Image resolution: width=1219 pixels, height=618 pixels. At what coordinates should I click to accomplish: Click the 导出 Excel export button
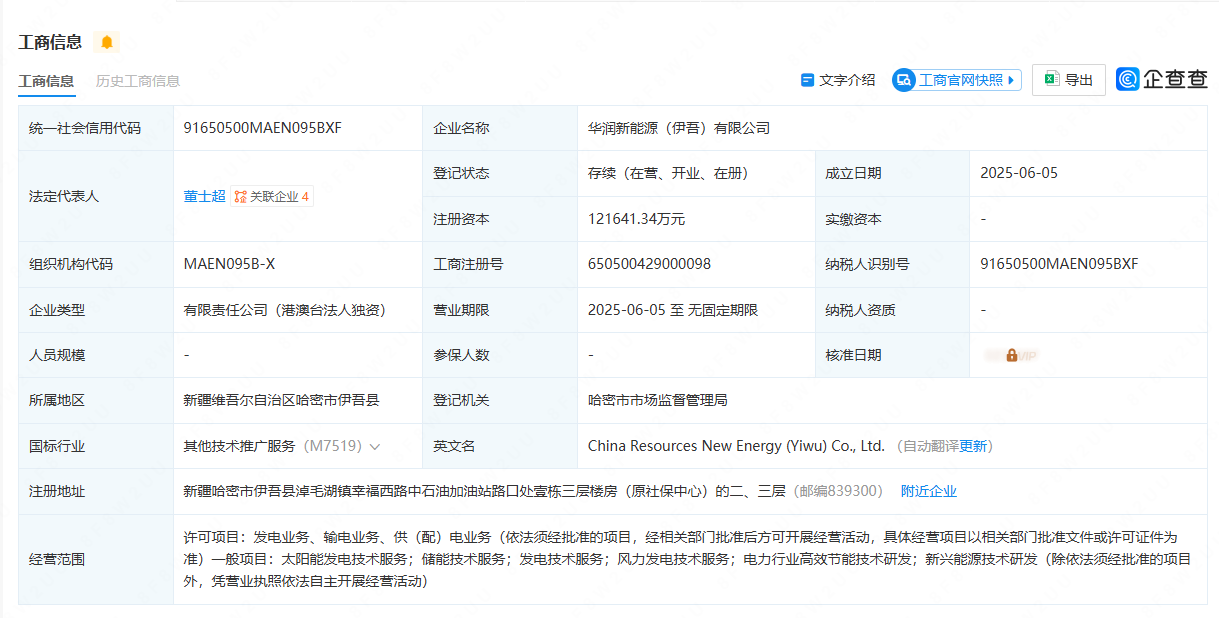(x=1068, y=80)
